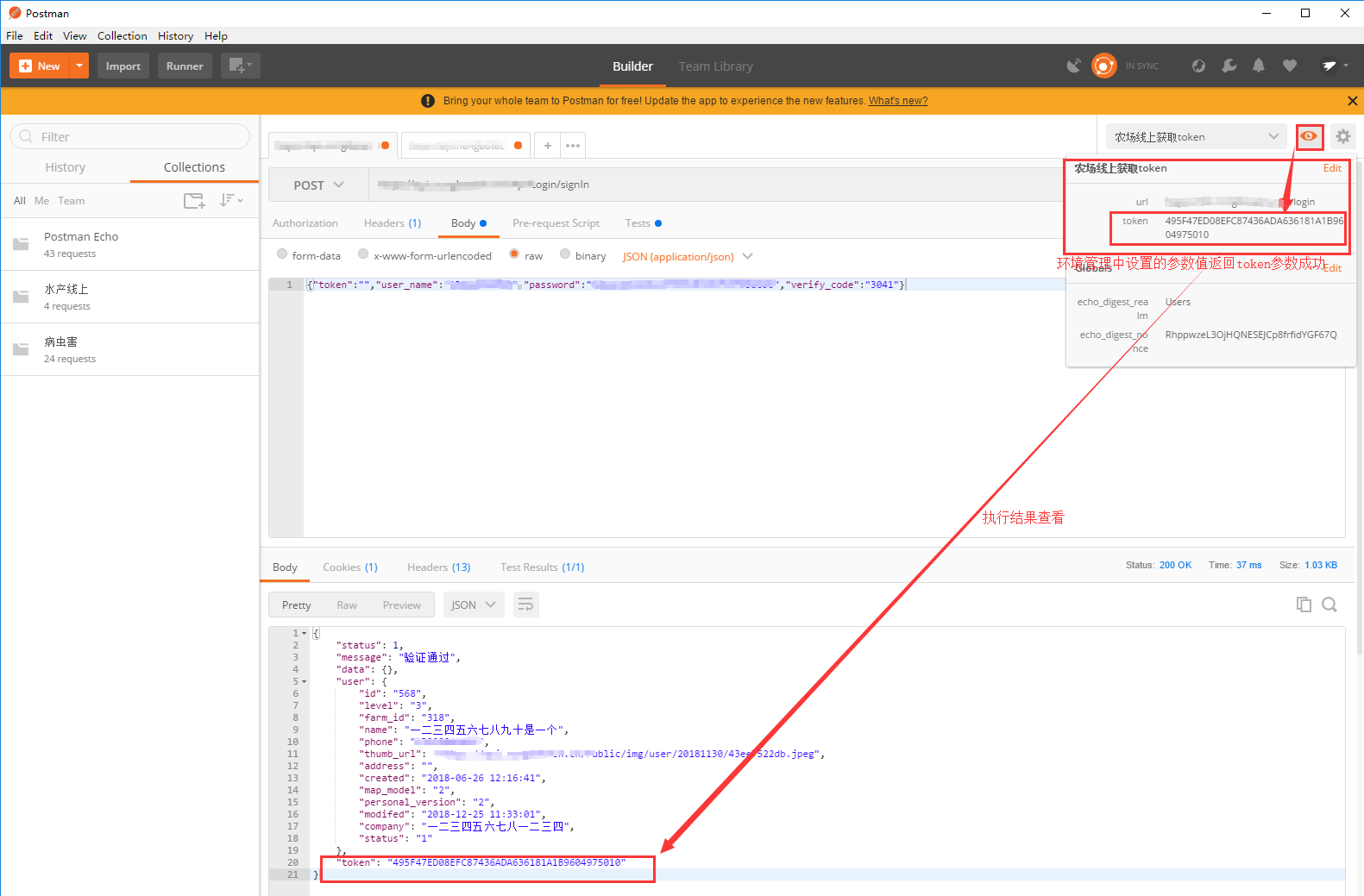Create a new collection folder icon

pyautogui.click(x=194, y=201)
